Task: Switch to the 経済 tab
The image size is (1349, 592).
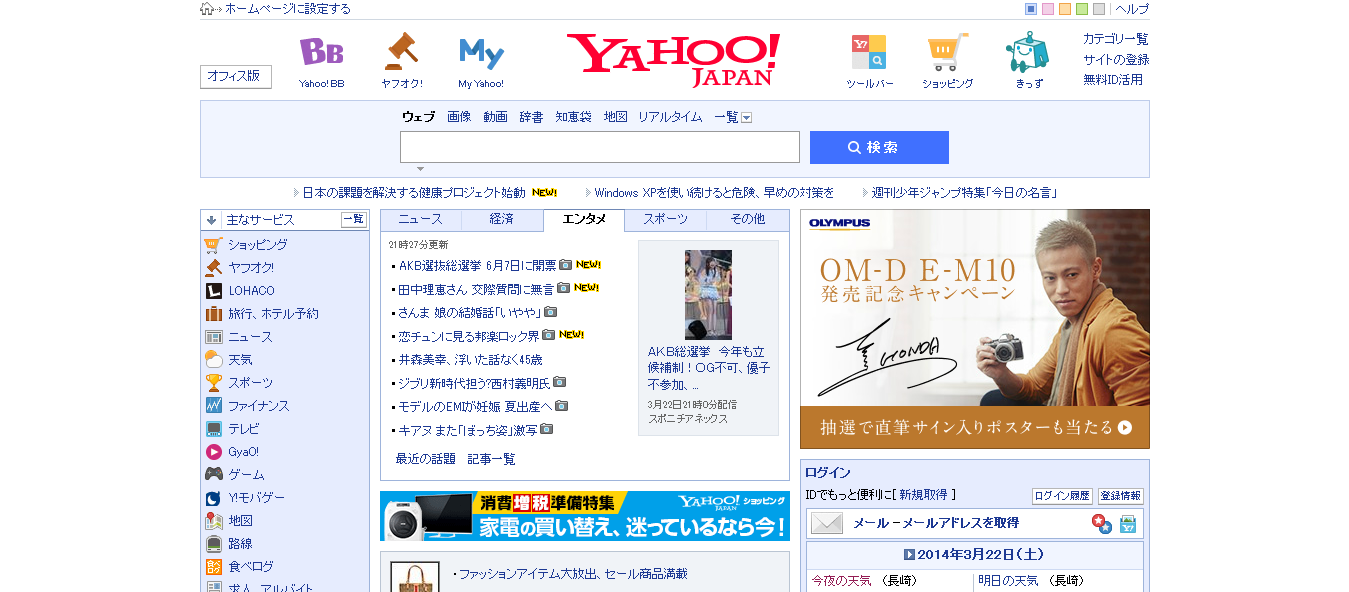Action: [502, 219]
